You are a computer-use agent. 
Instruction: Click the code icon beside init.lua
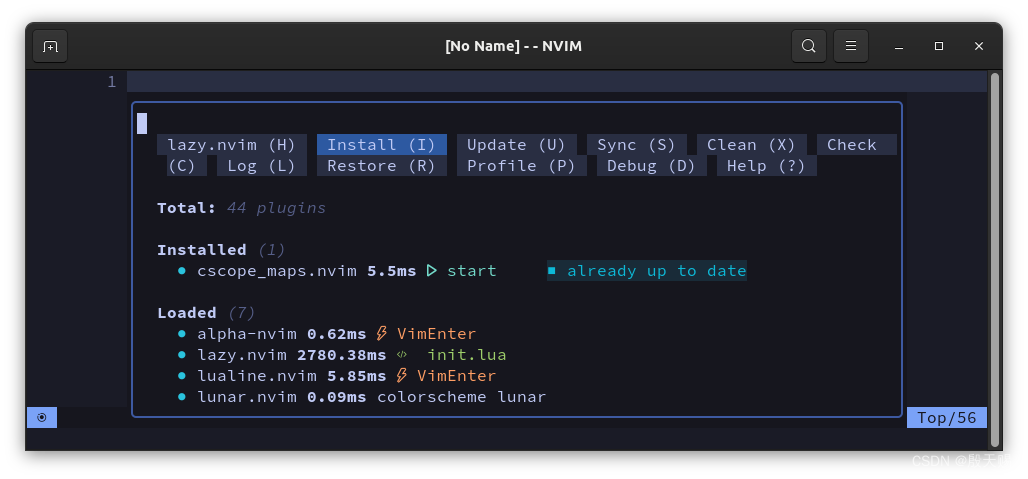[x=401, y=355]
